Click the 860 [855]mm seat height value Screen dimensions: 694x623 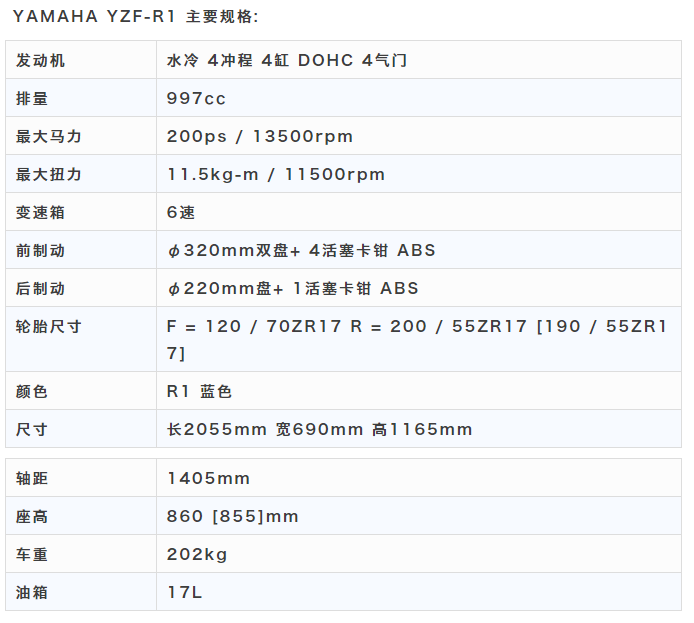pos(233,516)
